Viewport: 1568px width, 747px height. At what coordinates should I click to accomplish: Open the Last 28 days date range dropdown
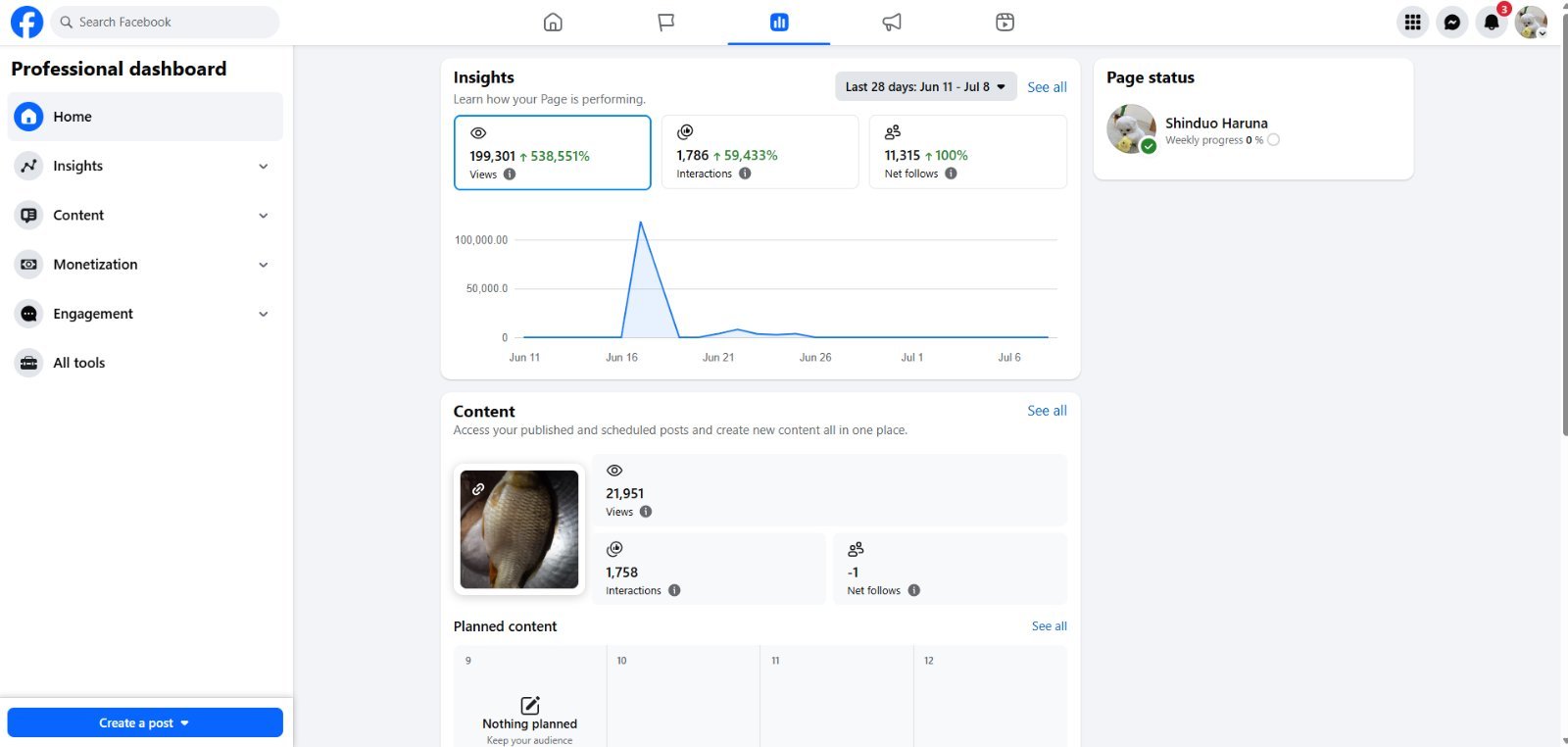pos(925,86)
